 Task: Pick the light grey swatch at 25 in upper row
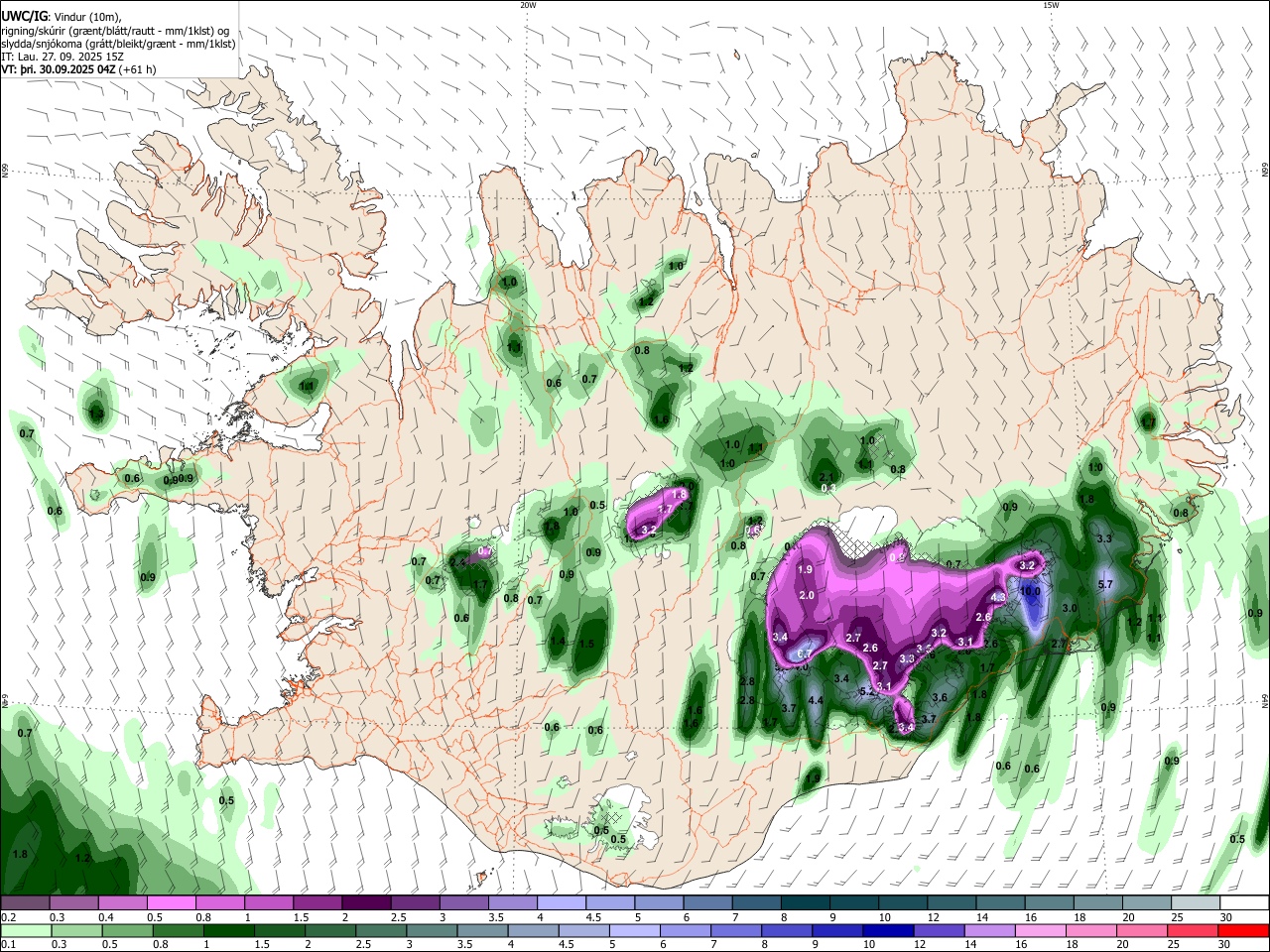point(1195,903)
